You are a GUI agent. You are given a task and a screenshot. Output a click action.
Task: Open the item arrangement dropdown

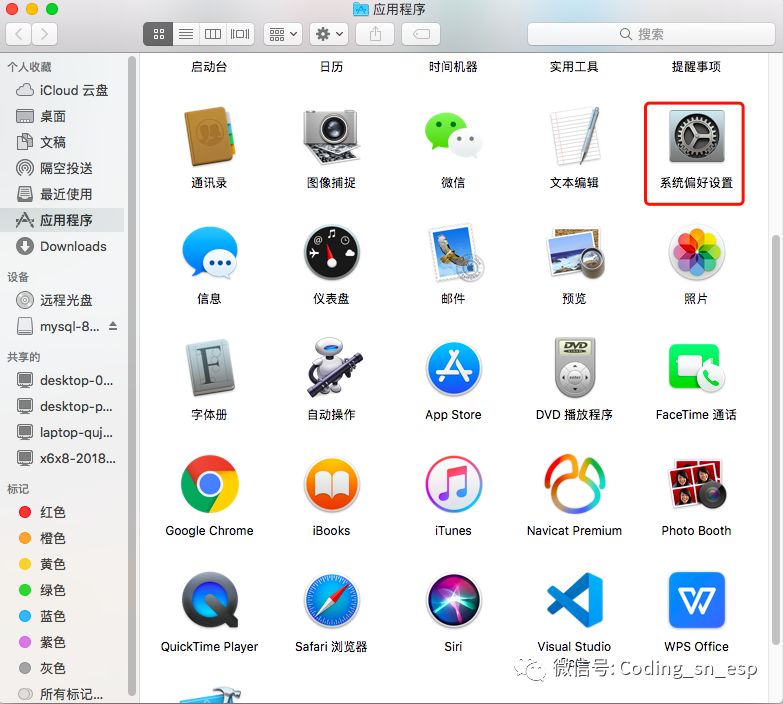(x=283, y=34)
